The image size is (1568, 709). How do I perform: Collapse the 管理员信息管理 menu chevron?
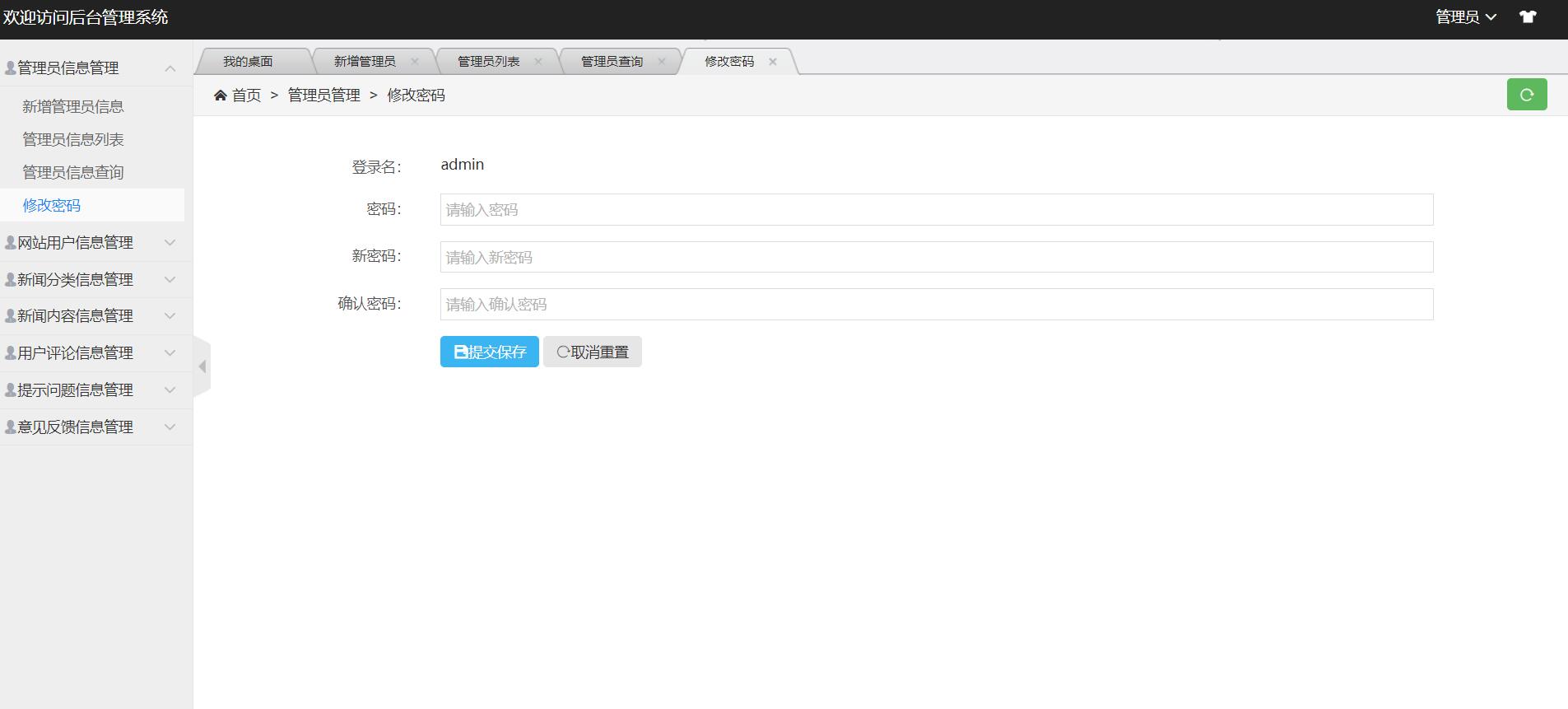point(170,68)
